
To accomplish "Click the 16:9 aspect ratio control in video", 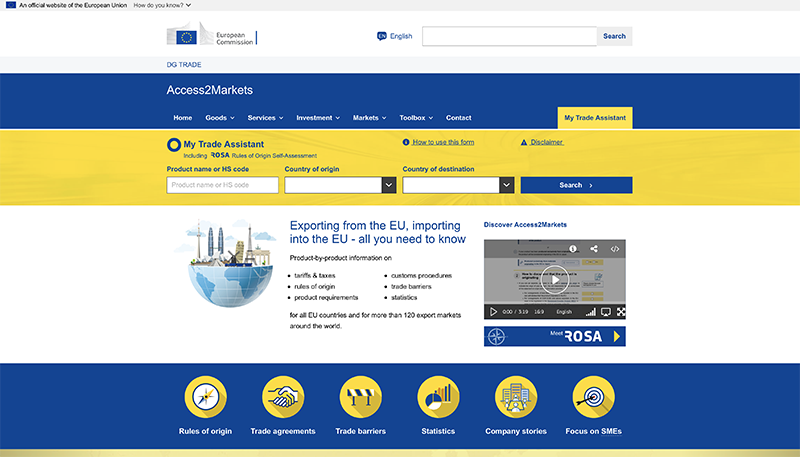I will pos(539,312).
